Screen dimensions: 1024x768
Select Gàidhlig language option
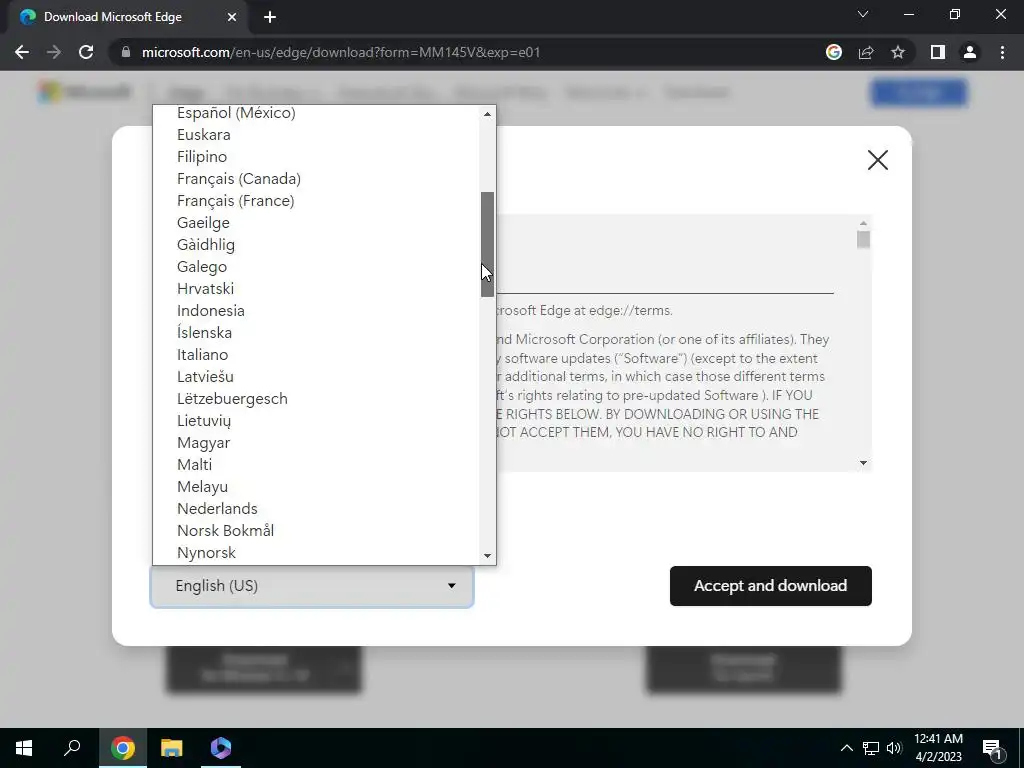(x=316, y=245)
